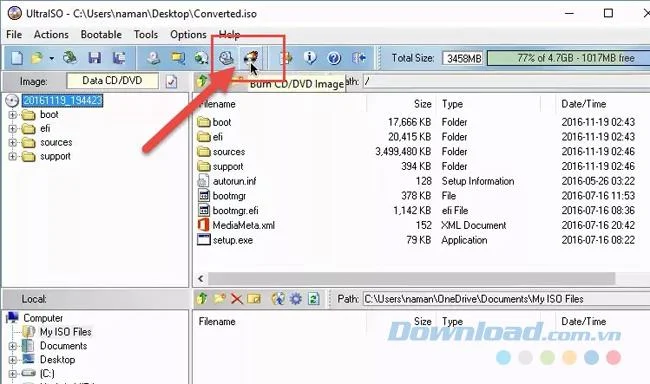Expand the support folder in image tree

pos(12,156)
